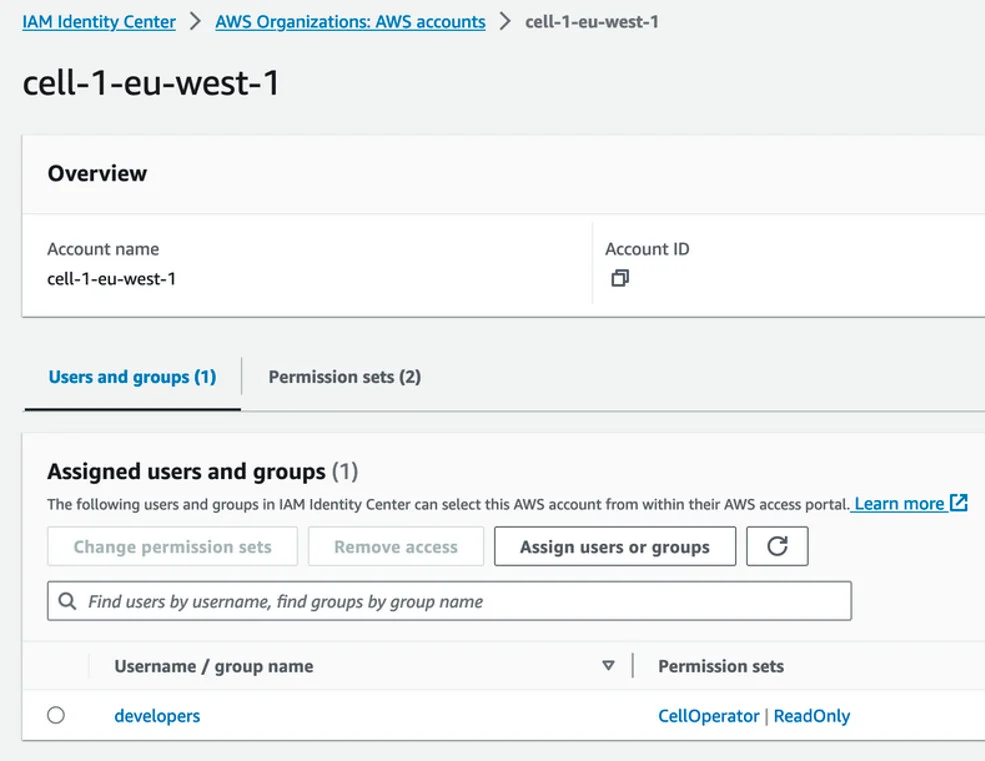Viewport: 985px width, 761px height.
Task: Click the Username / group name column header
Action: click(x=214, y=666)
